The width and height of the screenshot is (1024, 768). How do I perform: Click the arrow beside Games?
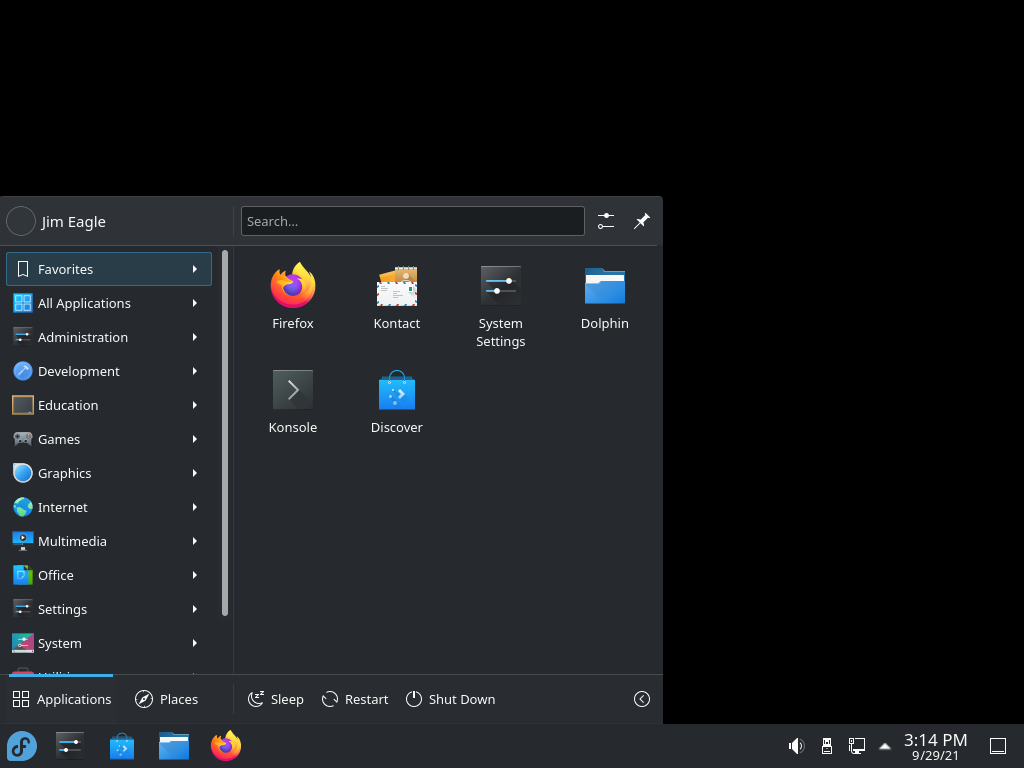pyautogui.click(x=195, y=439)
